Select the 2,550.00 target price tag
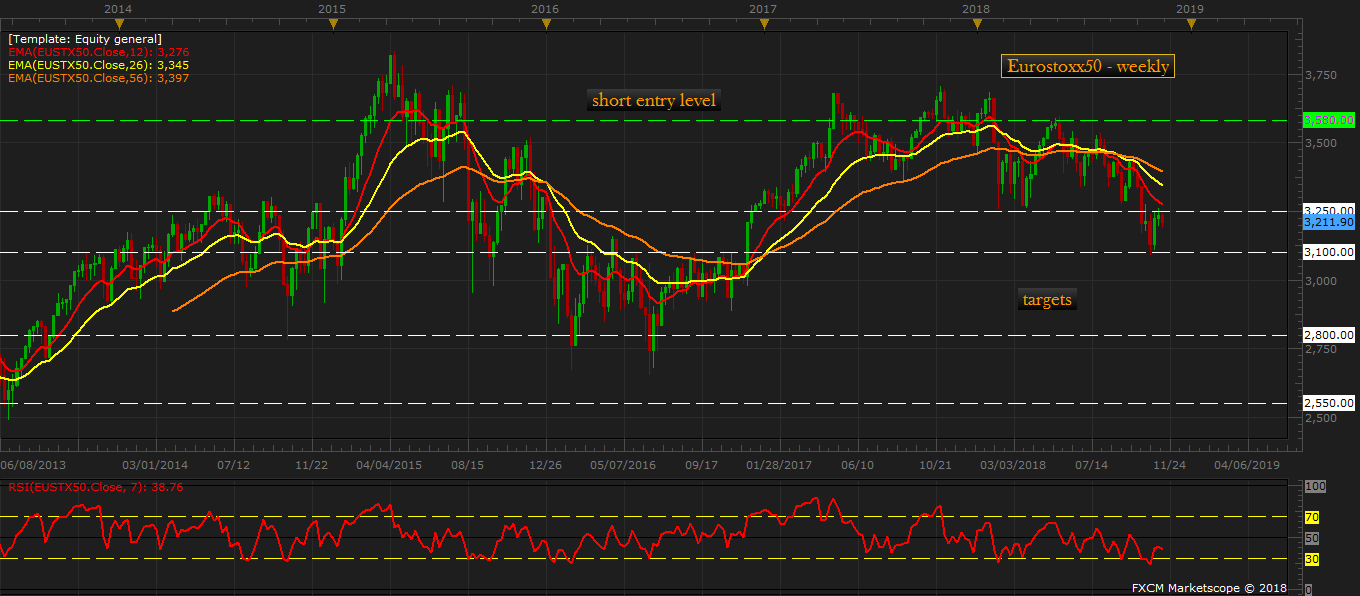This screenshot has width=1360, height=596. 1329,404
